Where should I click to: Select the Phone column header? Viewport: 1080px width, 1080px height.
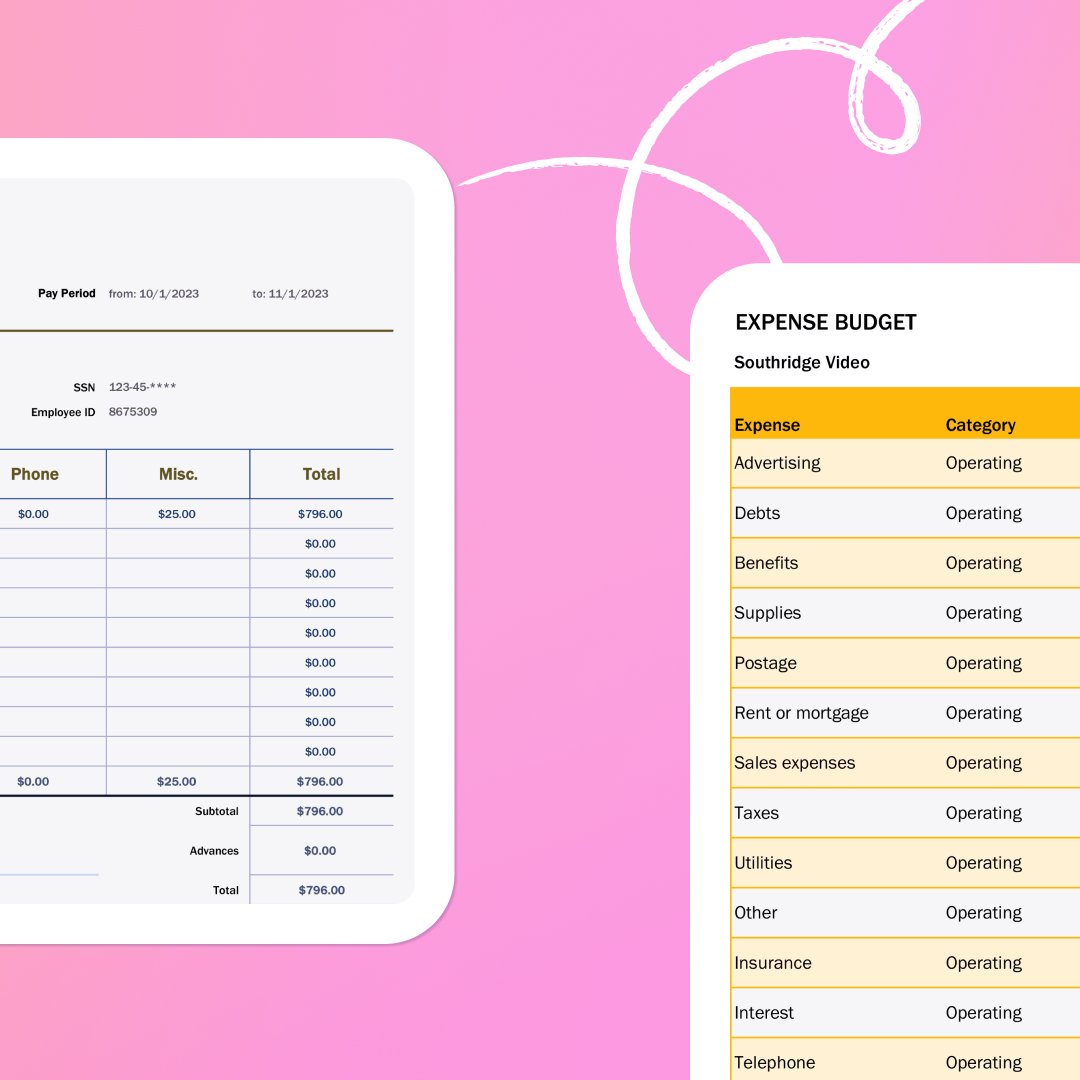click(35, 473)
